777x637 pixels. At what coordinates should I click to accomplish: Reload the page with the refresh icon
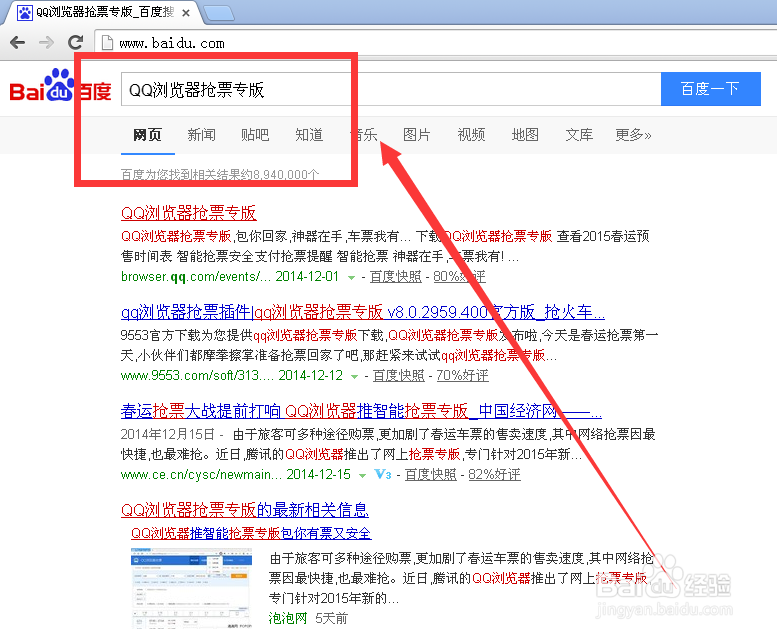coord(75,43)
